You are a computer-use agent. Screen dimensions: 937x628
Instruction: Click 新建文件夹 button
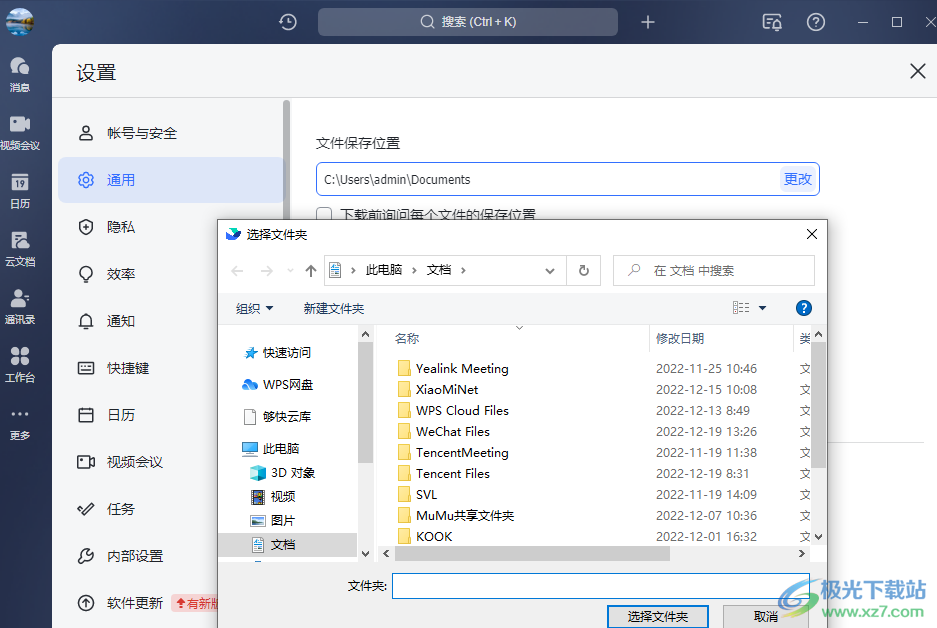click(x=333, y=308)
